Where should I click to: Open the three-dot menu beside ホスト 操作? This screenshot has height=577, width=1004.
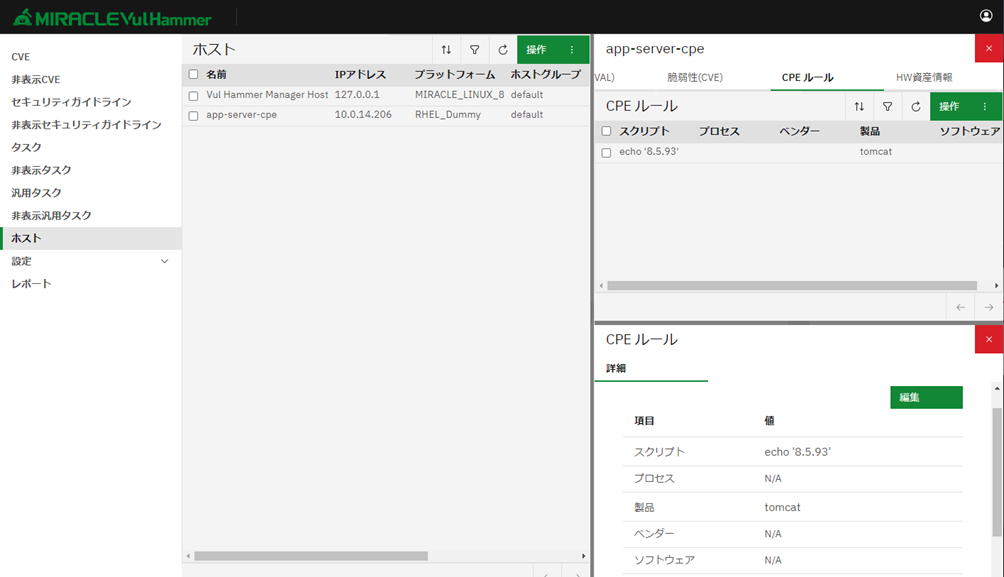pyautogui.click(x=572, y=50)
